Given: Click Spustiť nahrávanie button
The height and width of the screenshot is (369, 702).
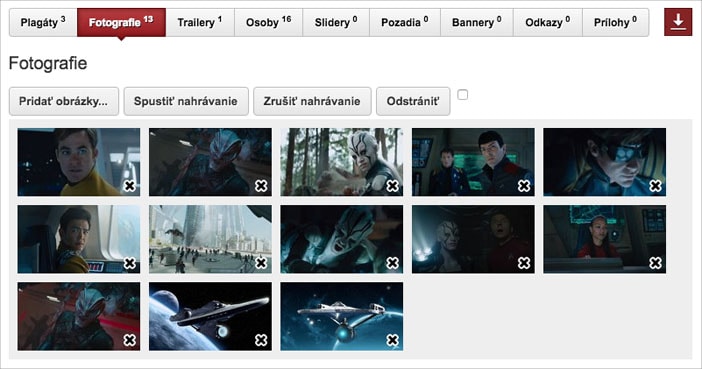Looking at the screenshot, I should click(186, 101).
